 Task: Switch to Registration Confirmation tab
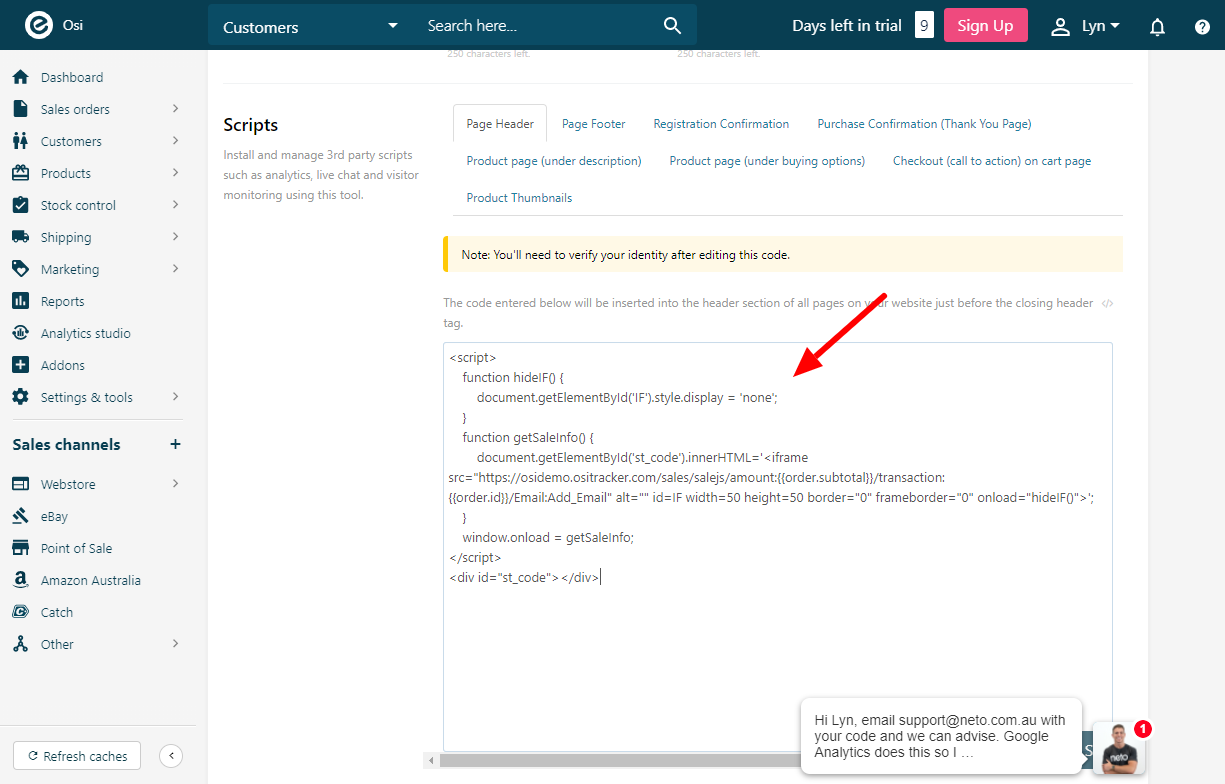click(x=721, y=124)
